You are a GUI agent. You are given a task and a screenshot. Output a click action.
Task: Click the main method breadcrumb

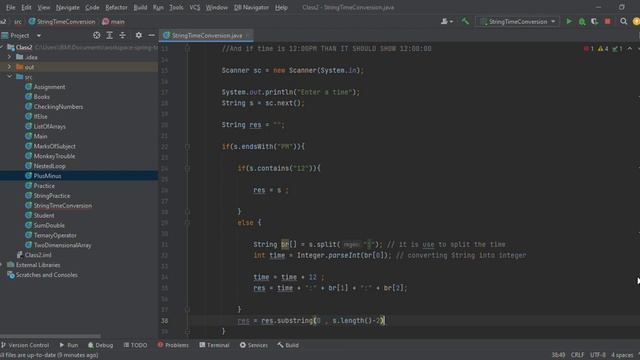point(113,22)
